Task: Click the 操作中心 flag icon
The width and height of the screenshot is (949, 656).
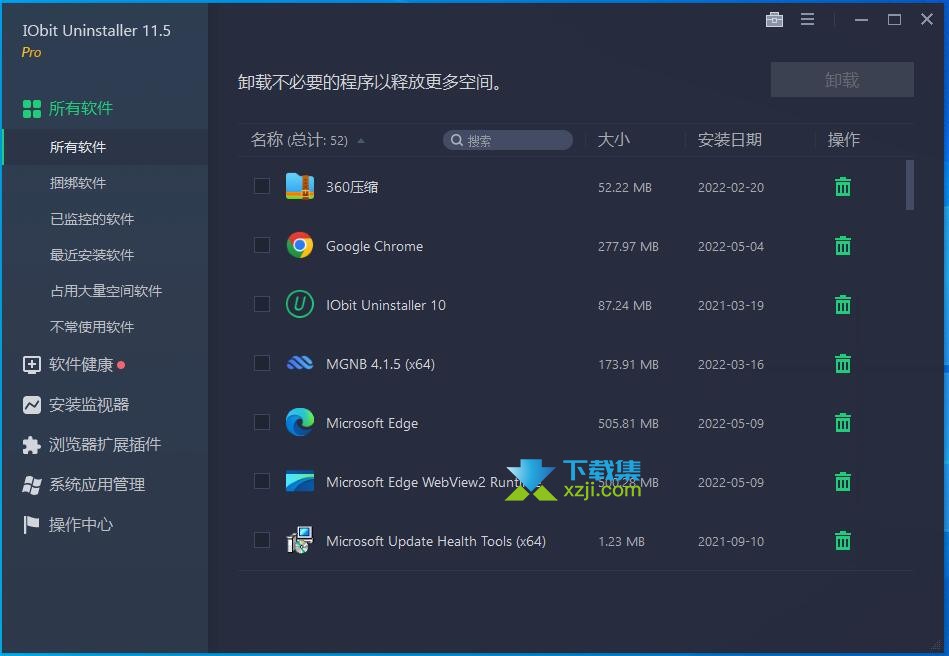Action: pyautogui.click(x=31, y=525)
